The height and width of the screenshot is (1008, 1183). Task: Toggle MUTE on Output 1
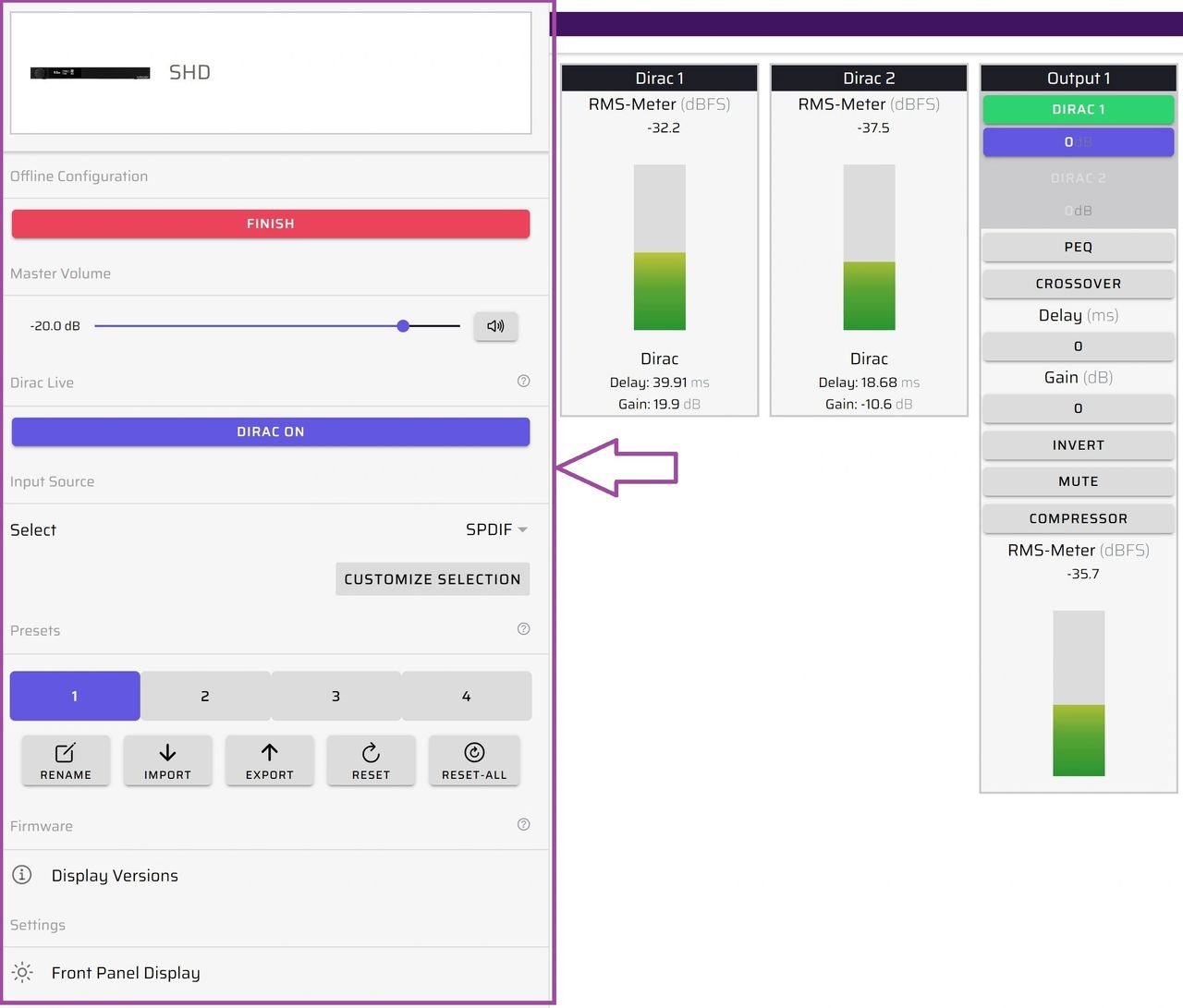1078,481
